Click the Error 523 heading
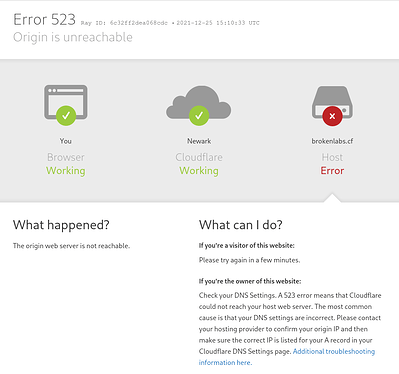Screen dimensions: 399x374 click(x=44, y=19)
